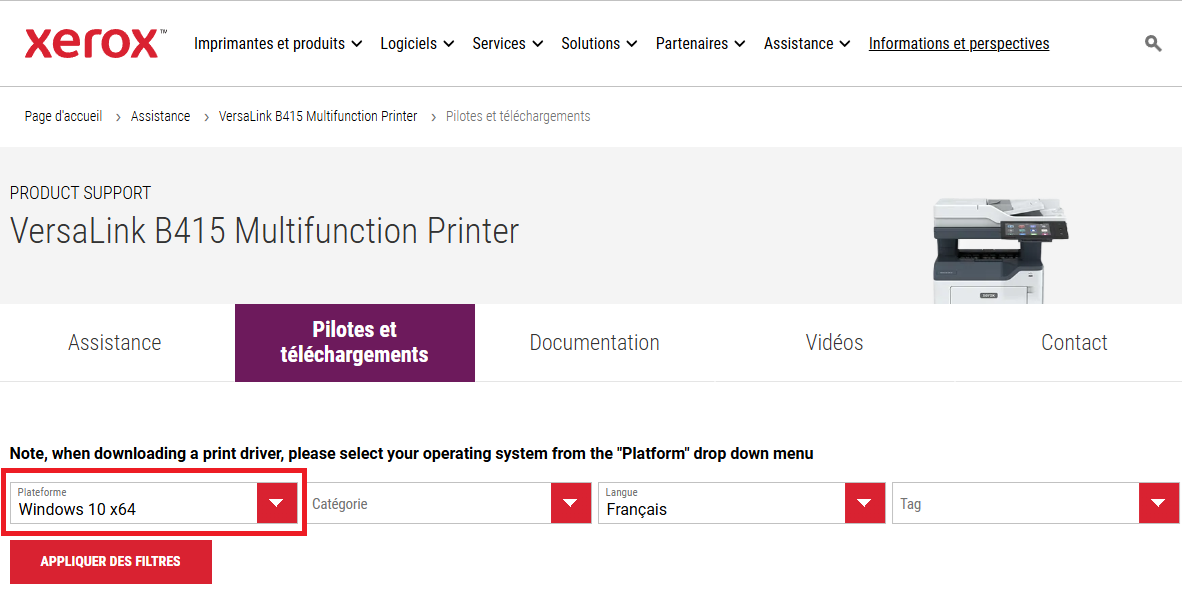The width and height of the screenshot is (1182, 595).
Task: Open the Partenaires menu
Action: 700,44
